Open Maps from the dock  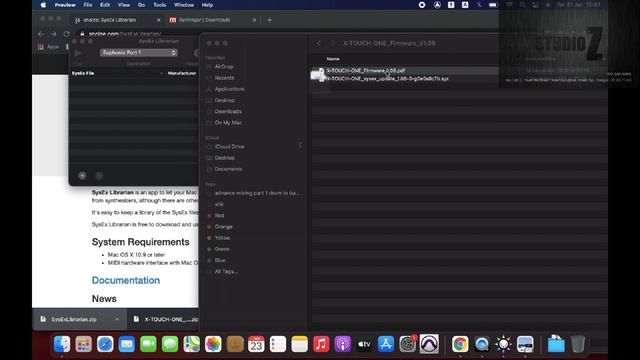(x=191, y=344)
